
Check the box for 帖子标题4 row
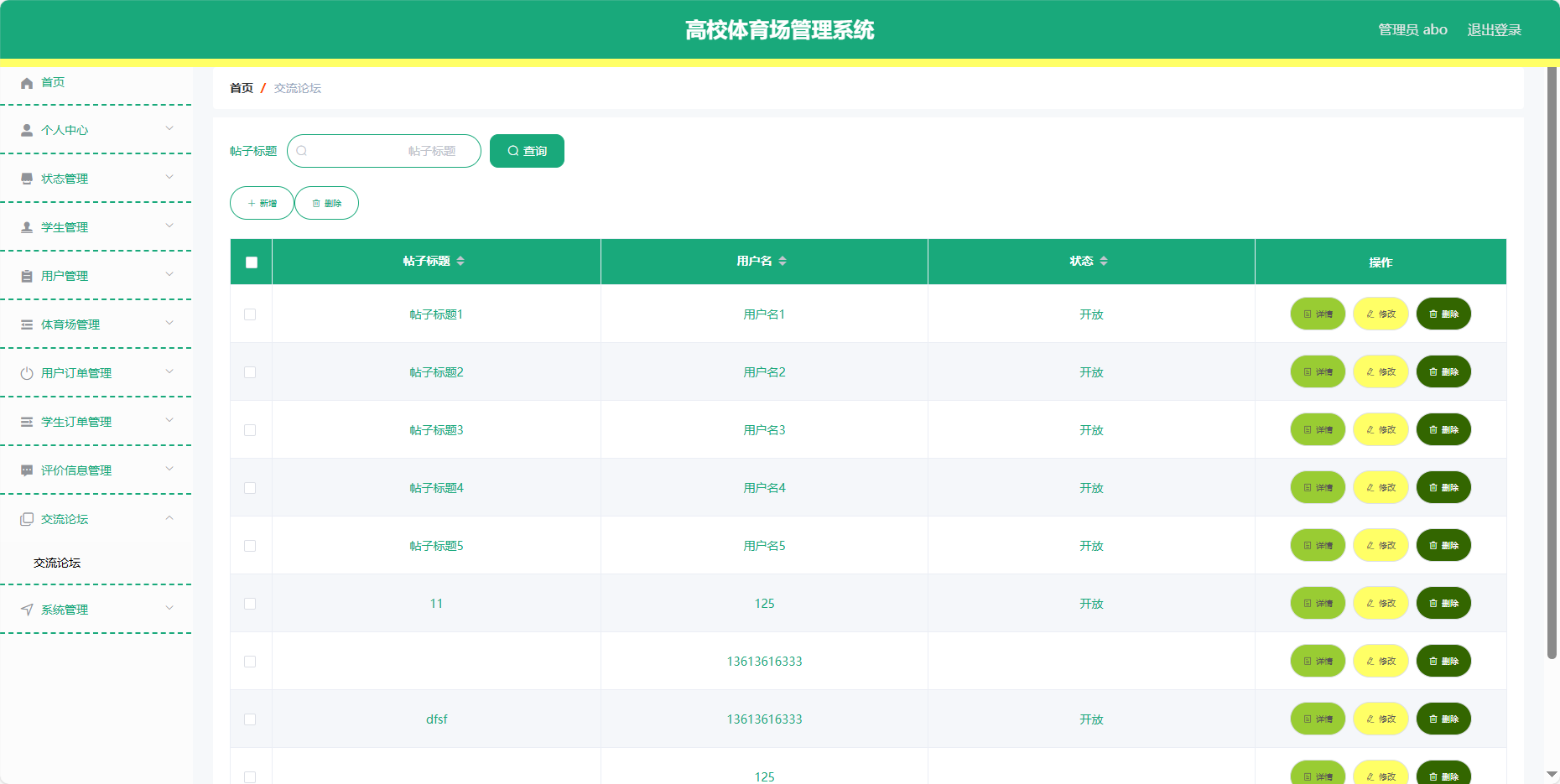point(250,488)
